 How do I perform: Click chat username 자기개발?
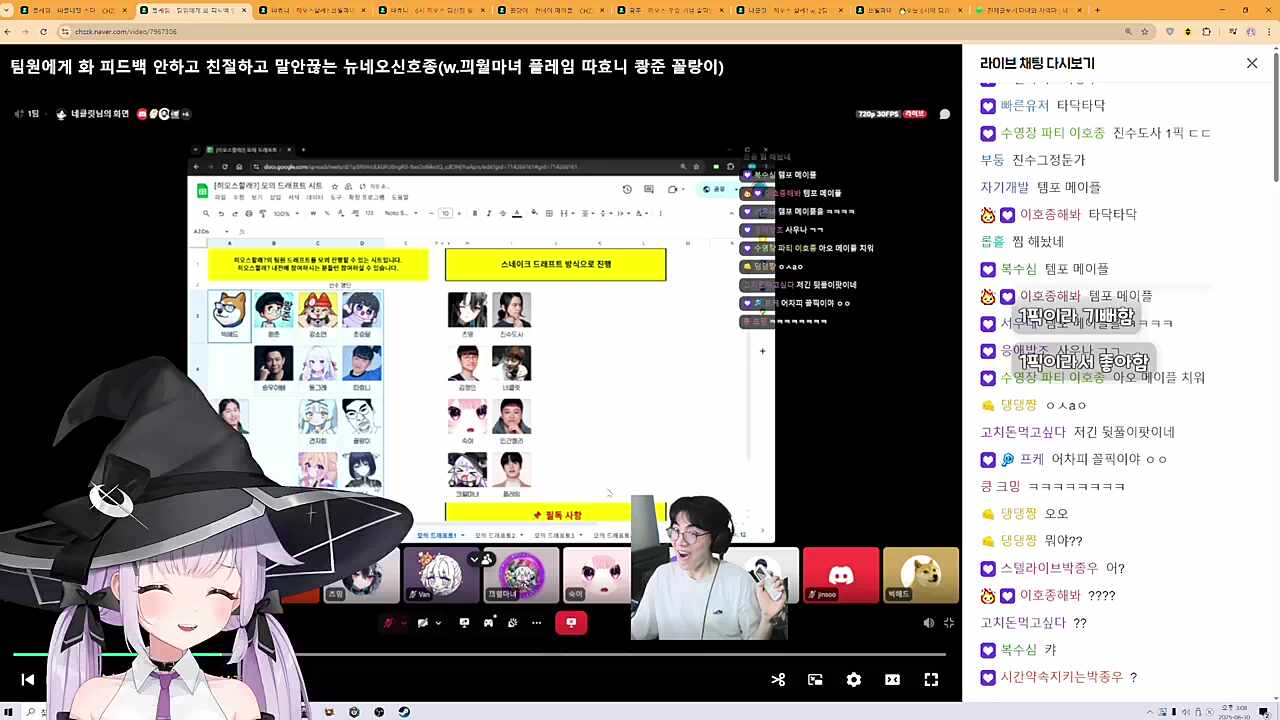(x=1004, y=187)
